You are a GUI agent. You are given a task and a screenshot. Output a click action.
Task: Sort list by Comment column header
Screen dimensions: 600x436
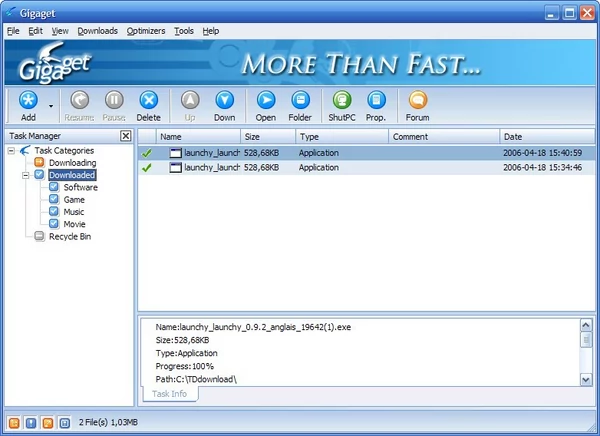[x=444, y=136]
